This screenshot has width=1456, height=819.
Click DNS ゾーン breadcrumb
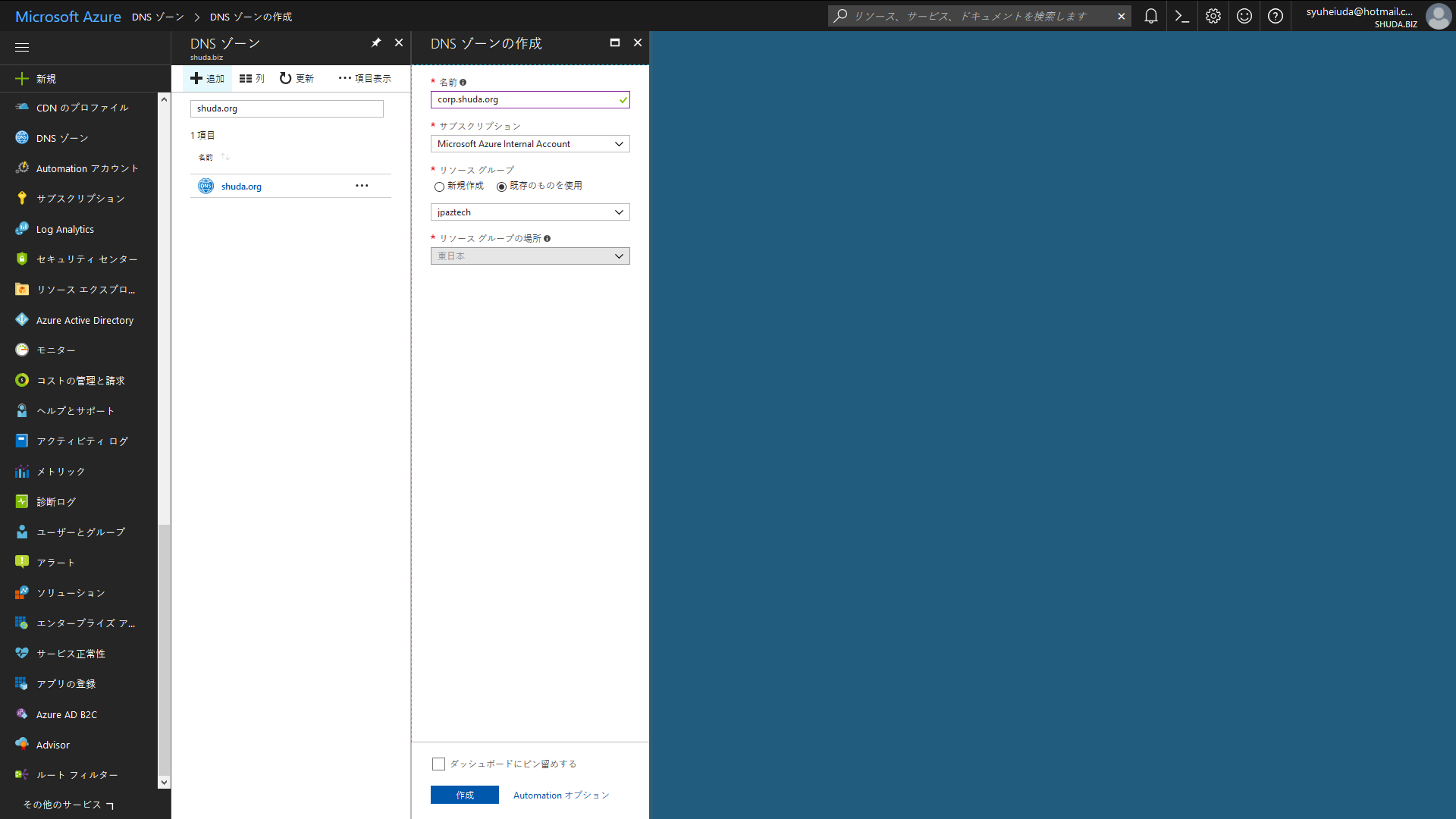click(158, 17)
